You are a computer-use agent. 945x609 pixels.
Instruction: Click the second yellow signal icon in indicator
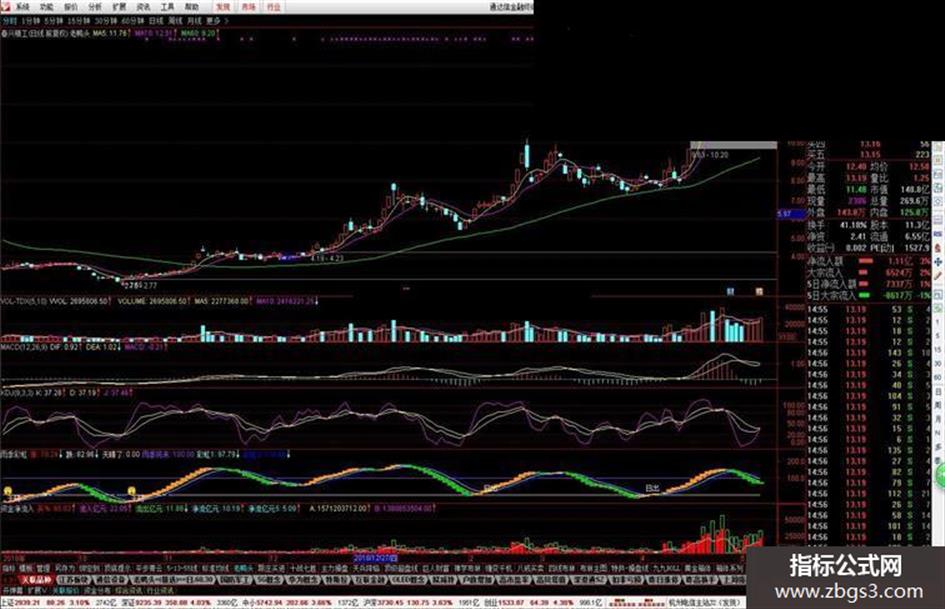coord(132,491)
